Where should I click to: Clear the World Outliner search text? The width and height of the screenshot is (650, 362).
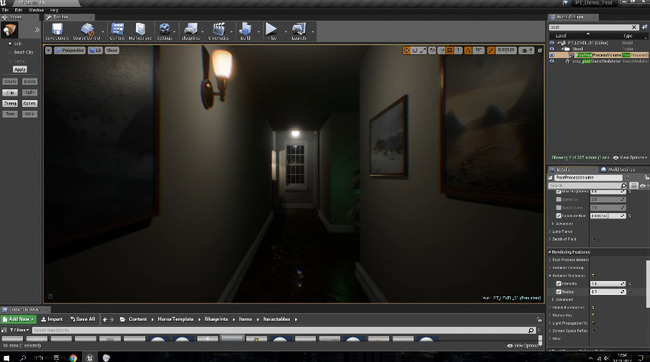coord(634,27)
